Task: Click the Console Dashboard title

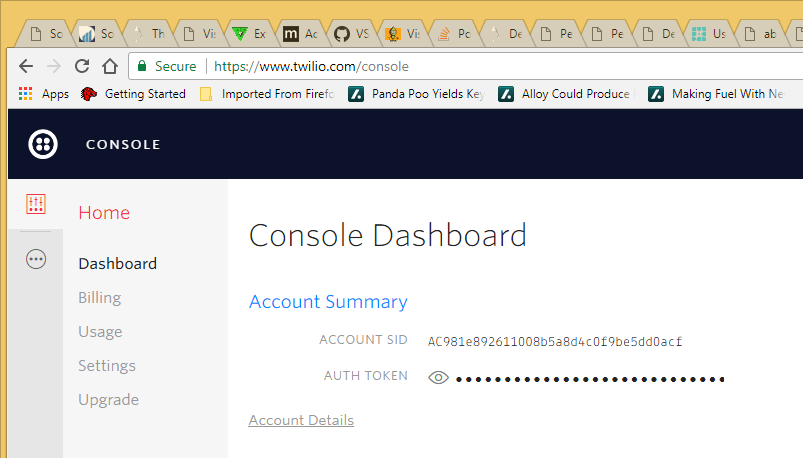Action: pyautogui.click(x=388, y=236)
